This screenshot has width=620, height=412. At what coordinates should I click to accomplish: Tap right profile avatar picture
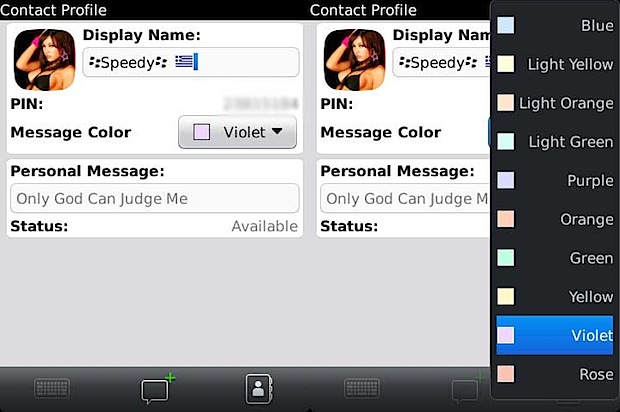coord(354,60)
